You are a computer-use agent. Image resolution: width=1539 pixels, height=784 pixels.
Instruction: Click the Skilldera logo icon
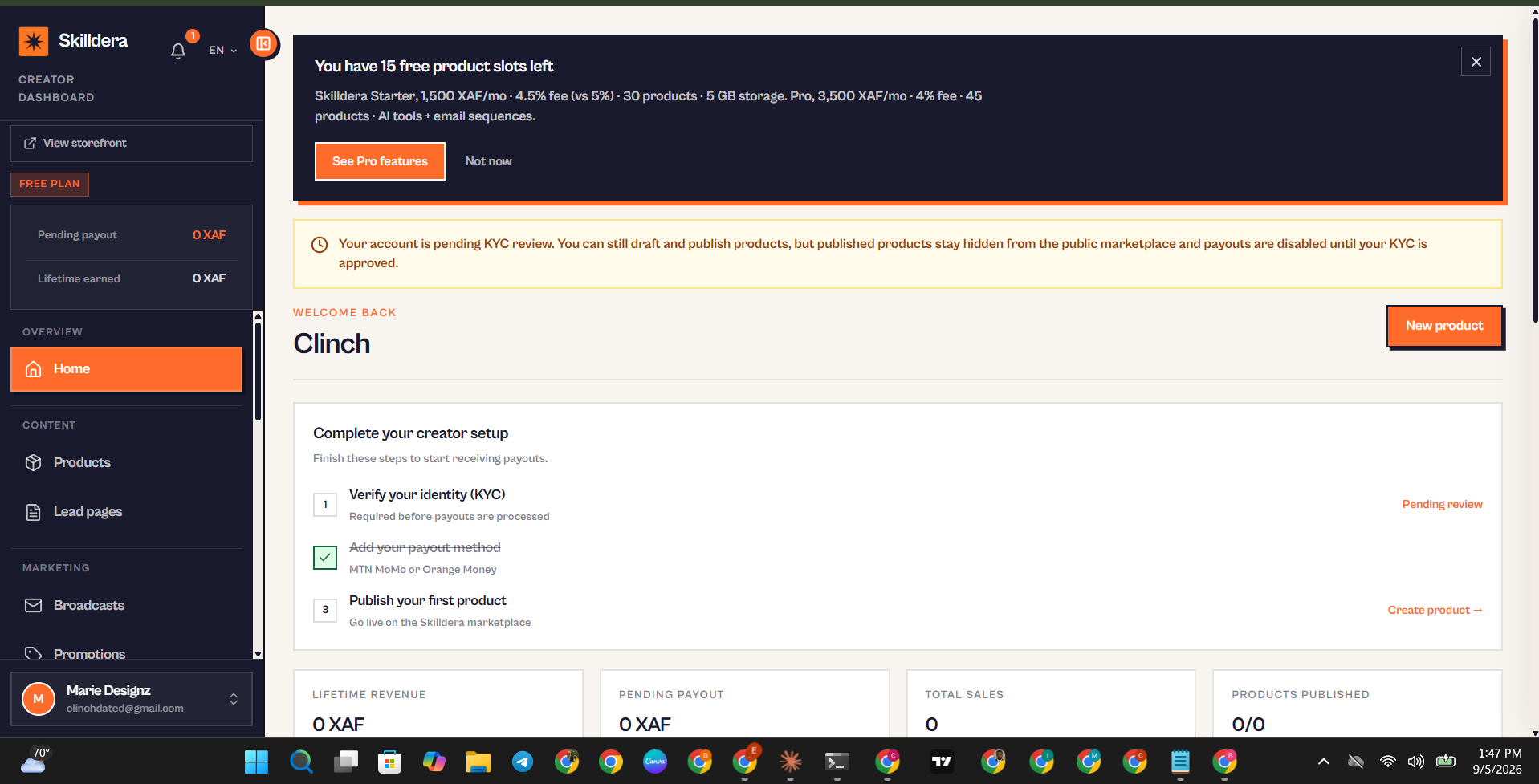tap(34, 41)
